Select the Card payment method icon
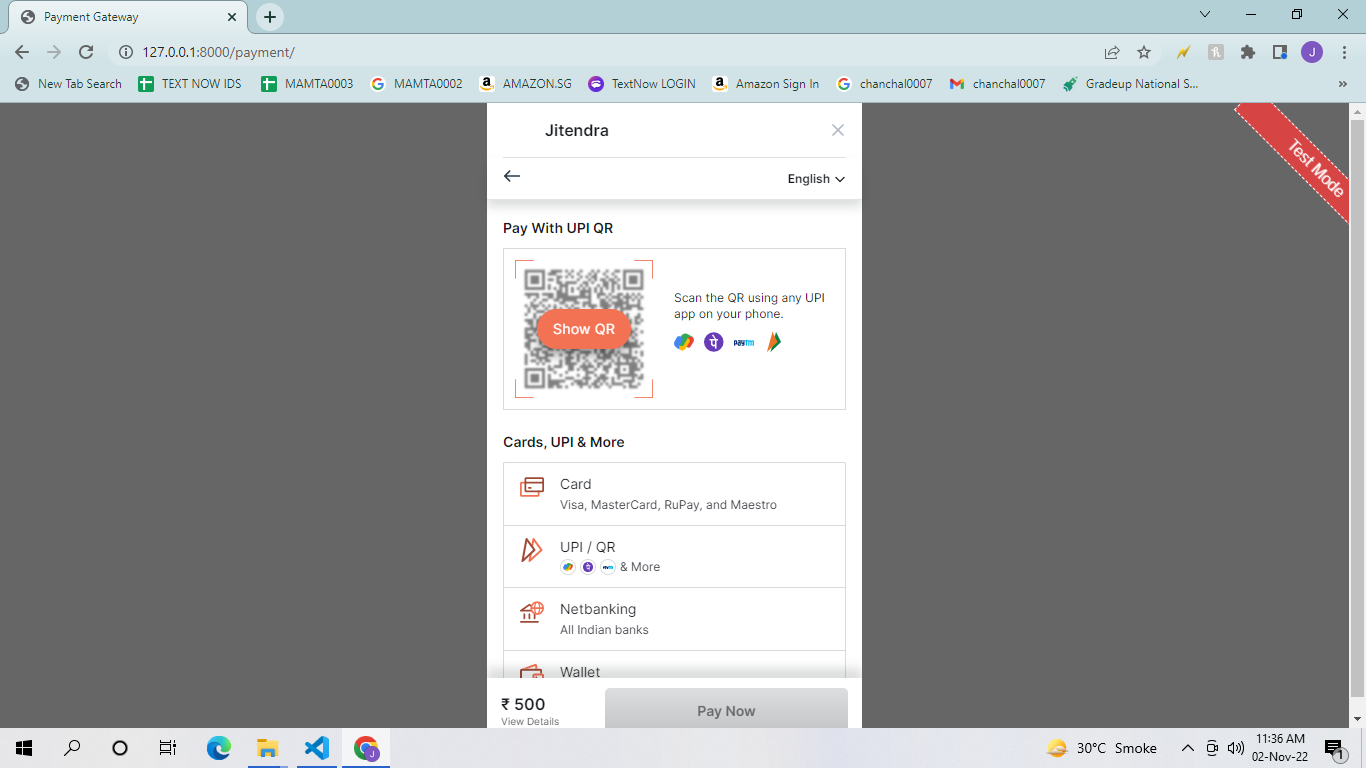1366x768 pixels. tap(530, 487)
